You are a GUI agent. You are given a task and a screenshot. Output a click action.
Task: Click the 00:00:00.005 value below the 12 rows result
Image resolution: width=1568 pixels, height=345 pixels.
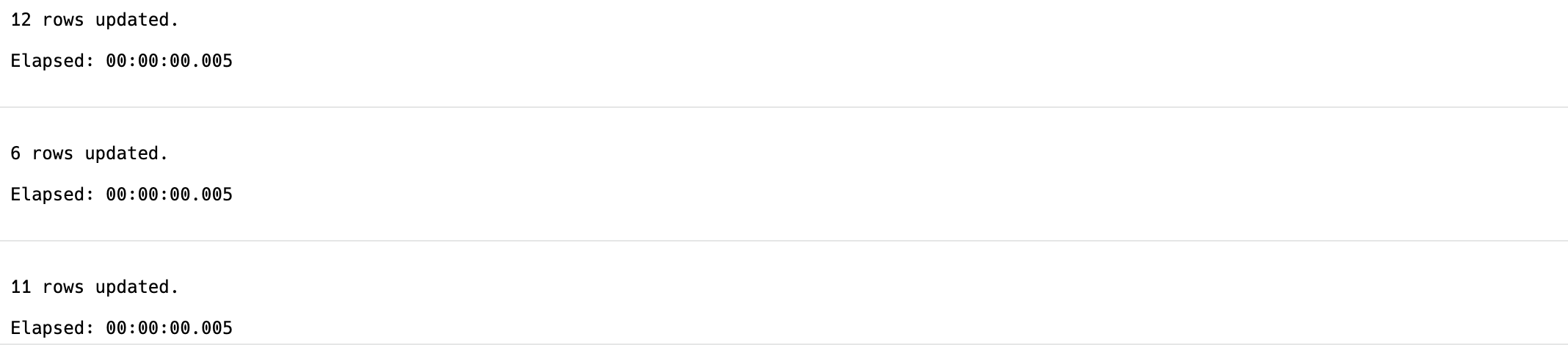pyautogui.click(x=169, y=61)
